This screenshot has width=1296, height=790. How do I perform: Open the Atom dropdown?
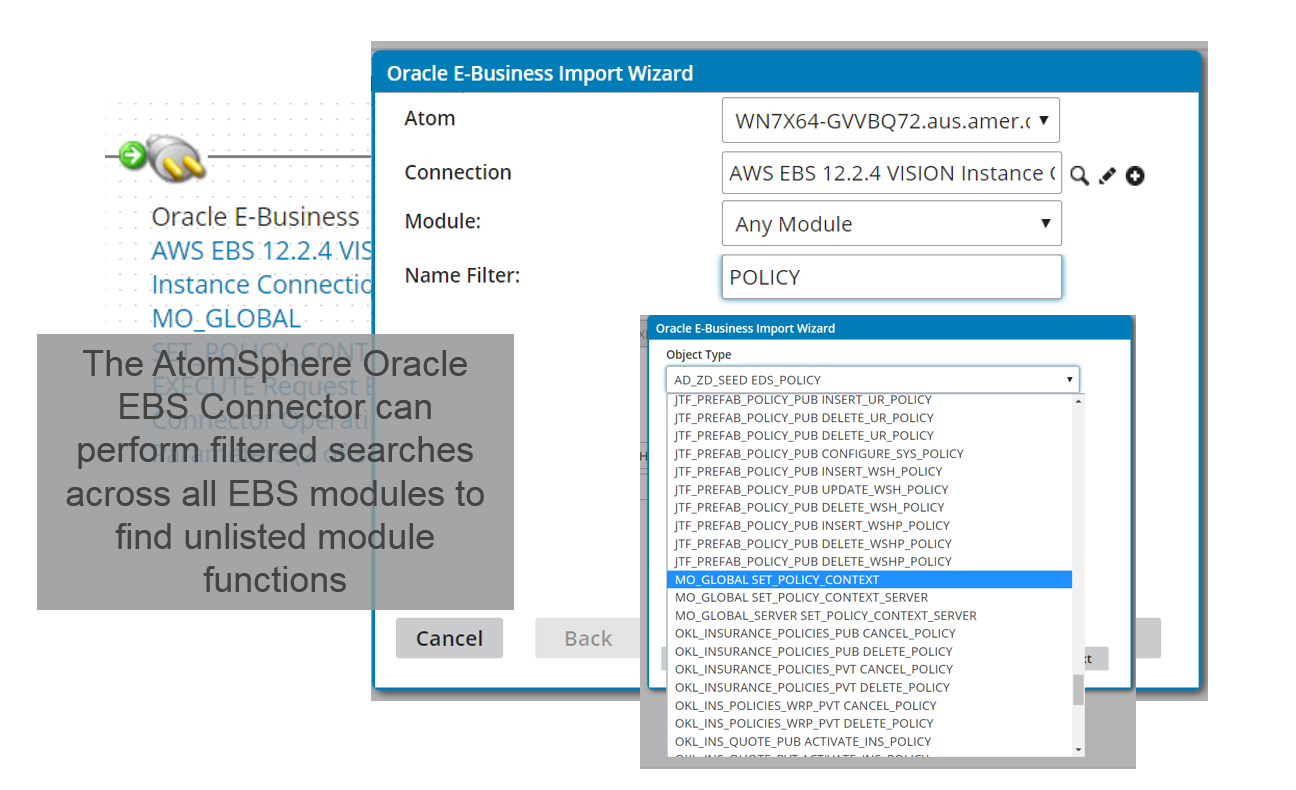coord(891,120)
